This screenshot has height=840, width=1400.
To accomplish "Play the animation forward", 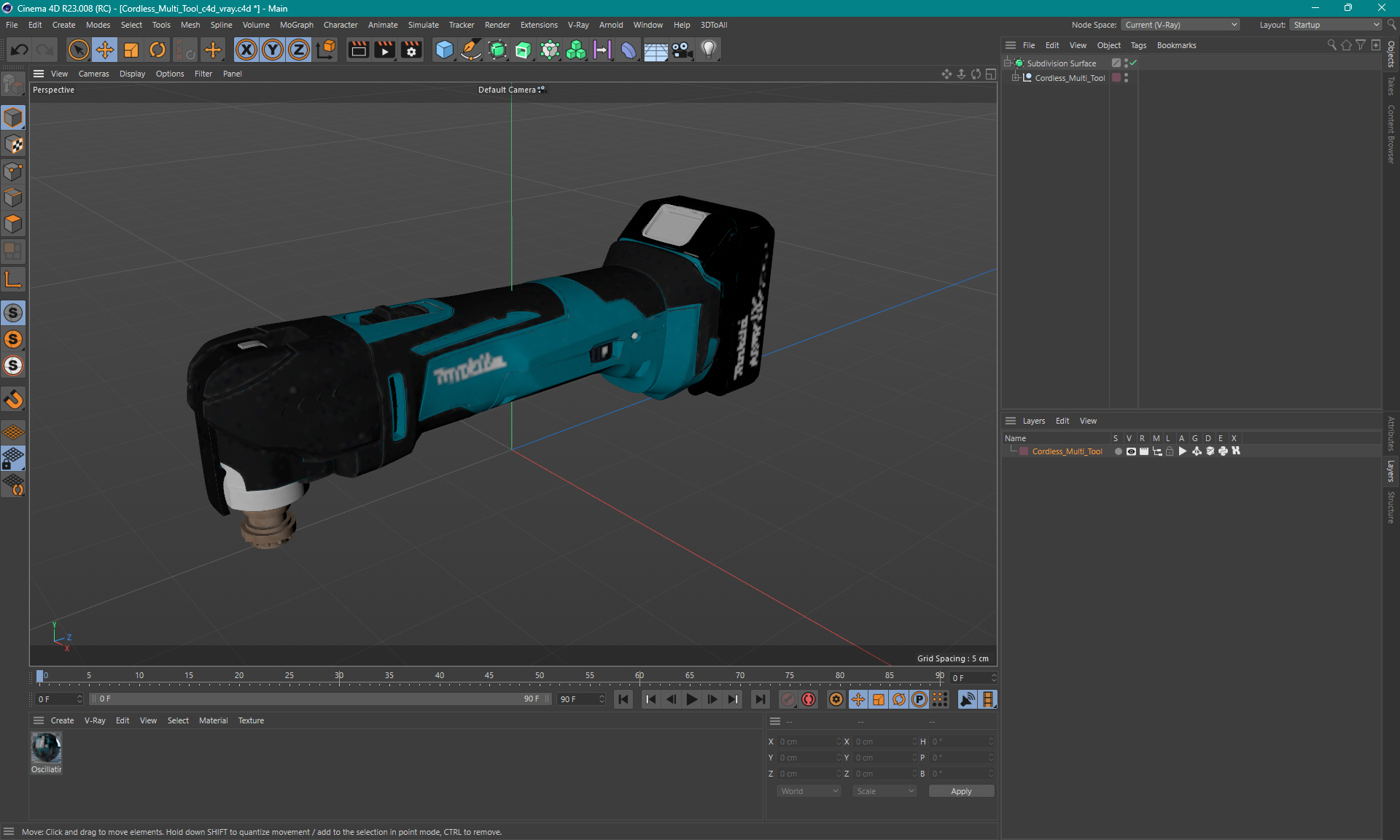I will point(692,699).
